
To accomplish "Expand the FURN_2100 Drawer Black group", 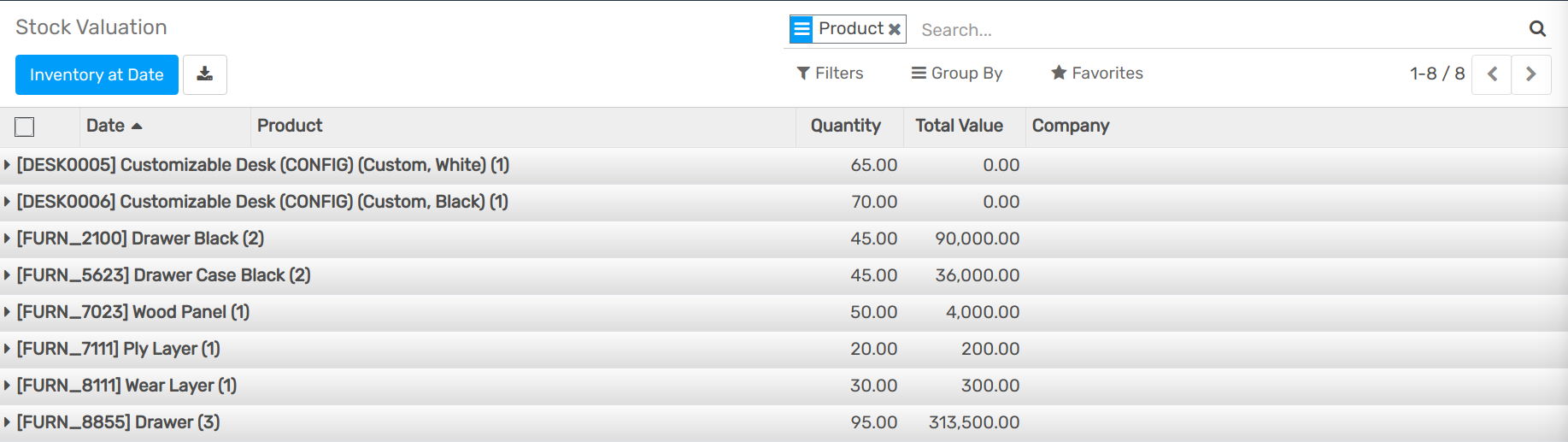I will pyautogui.click(x=784, y=239).
